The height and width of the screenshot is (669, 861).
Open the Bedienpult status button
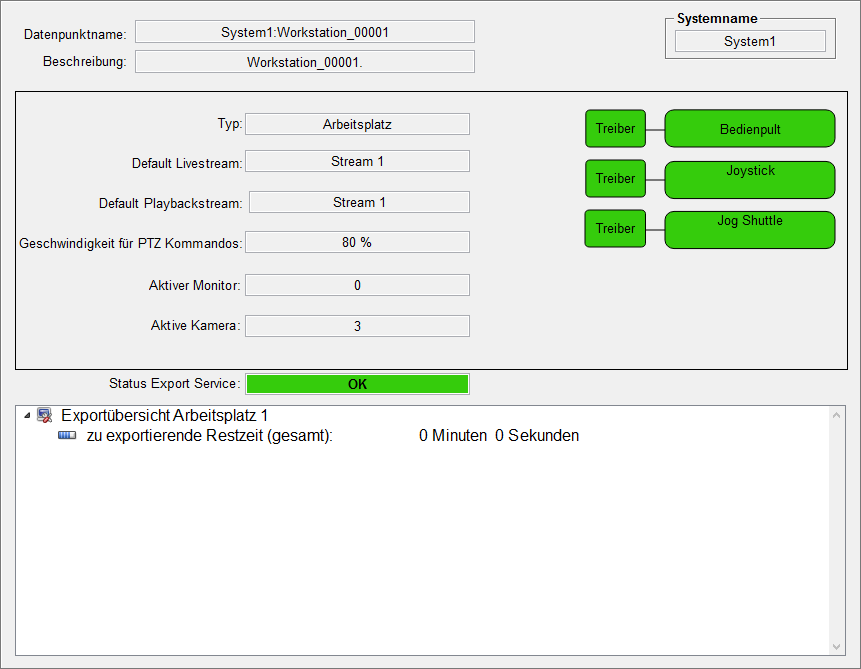[x=750, y=129]
